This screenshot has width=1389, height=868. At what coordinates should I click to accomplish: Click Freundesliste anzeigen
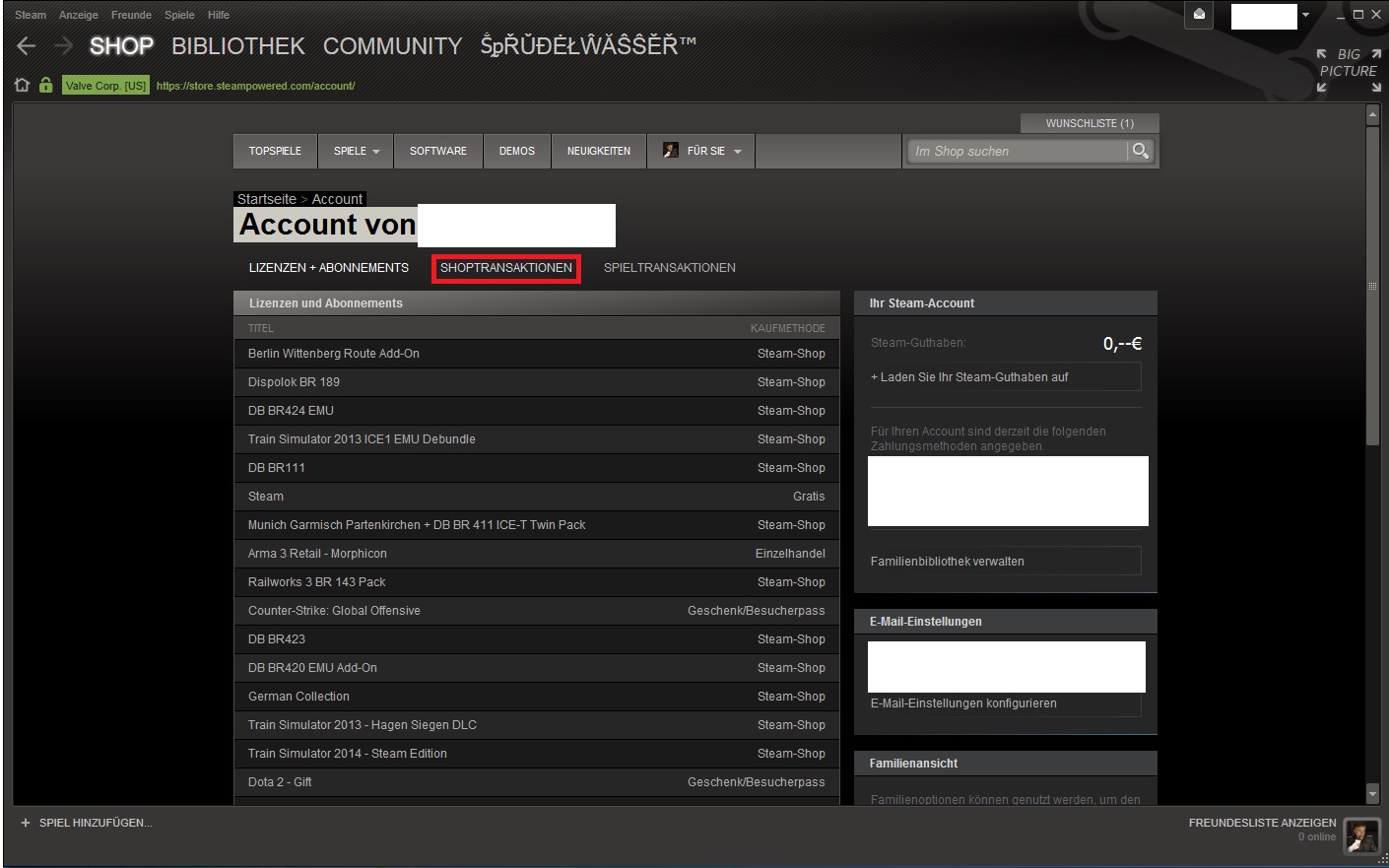point(1262,823)
